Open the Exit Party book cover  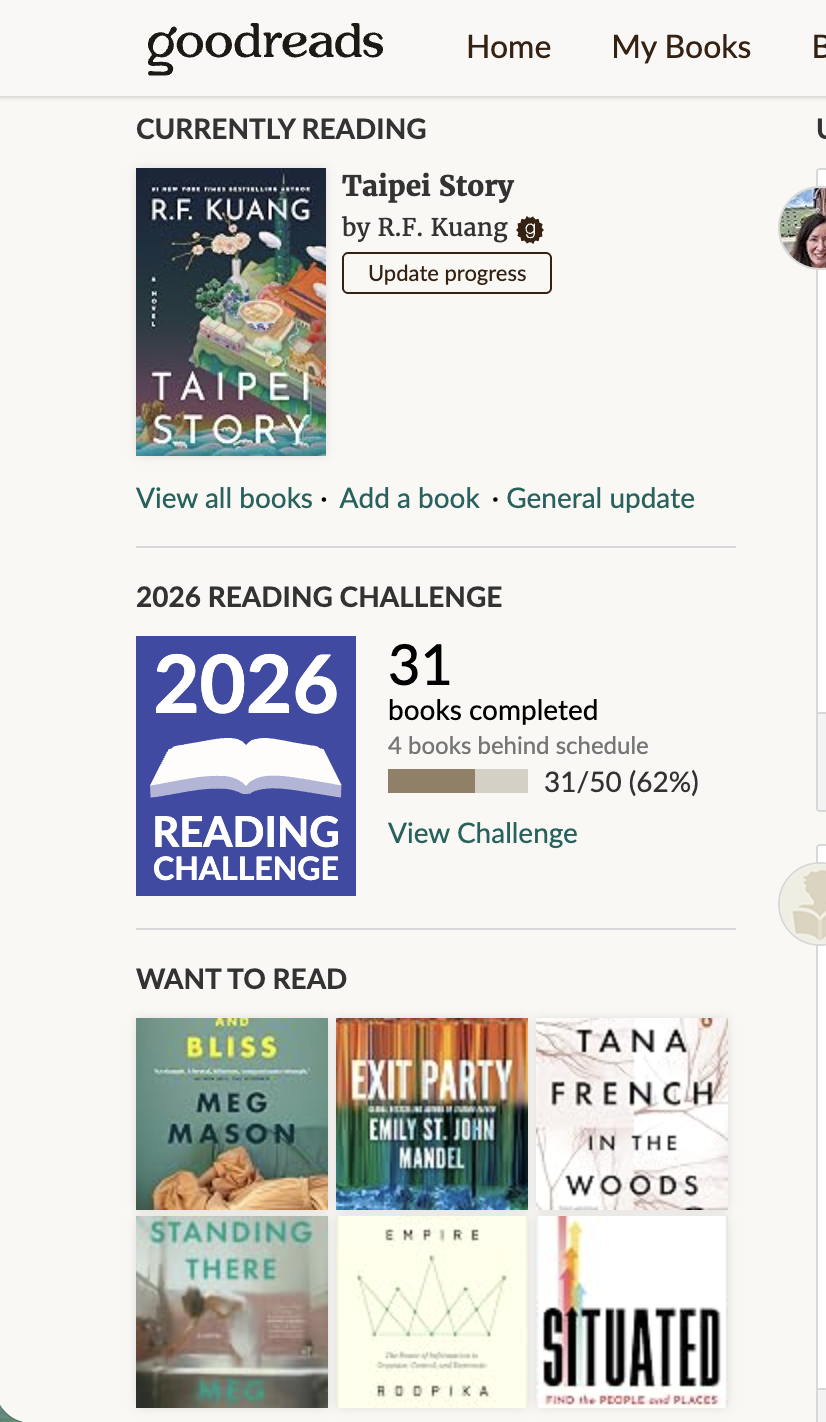[x=432, y=1114]
